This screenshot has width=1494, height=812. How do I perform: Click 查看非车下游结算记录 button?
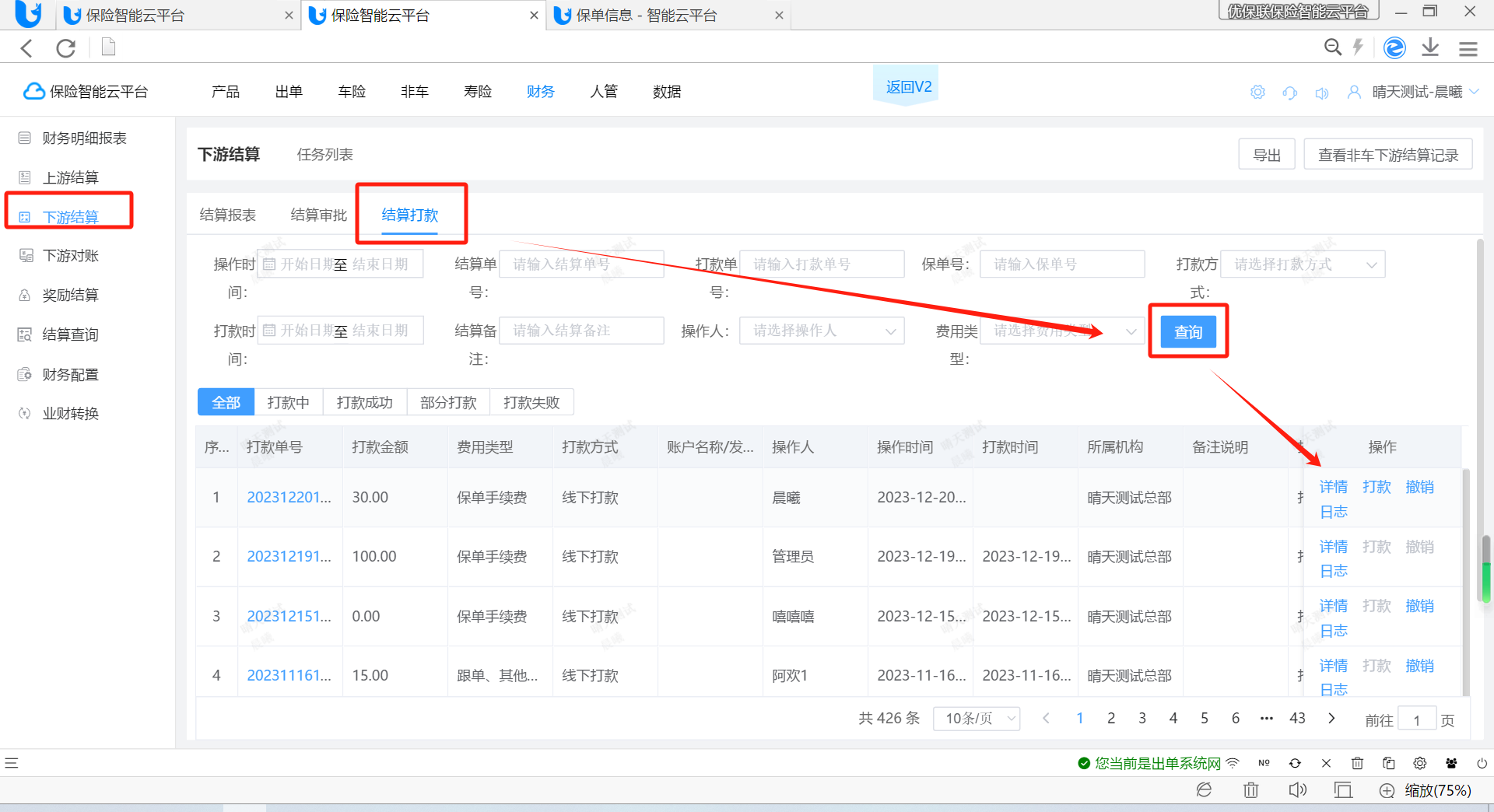pos(1388,155)
